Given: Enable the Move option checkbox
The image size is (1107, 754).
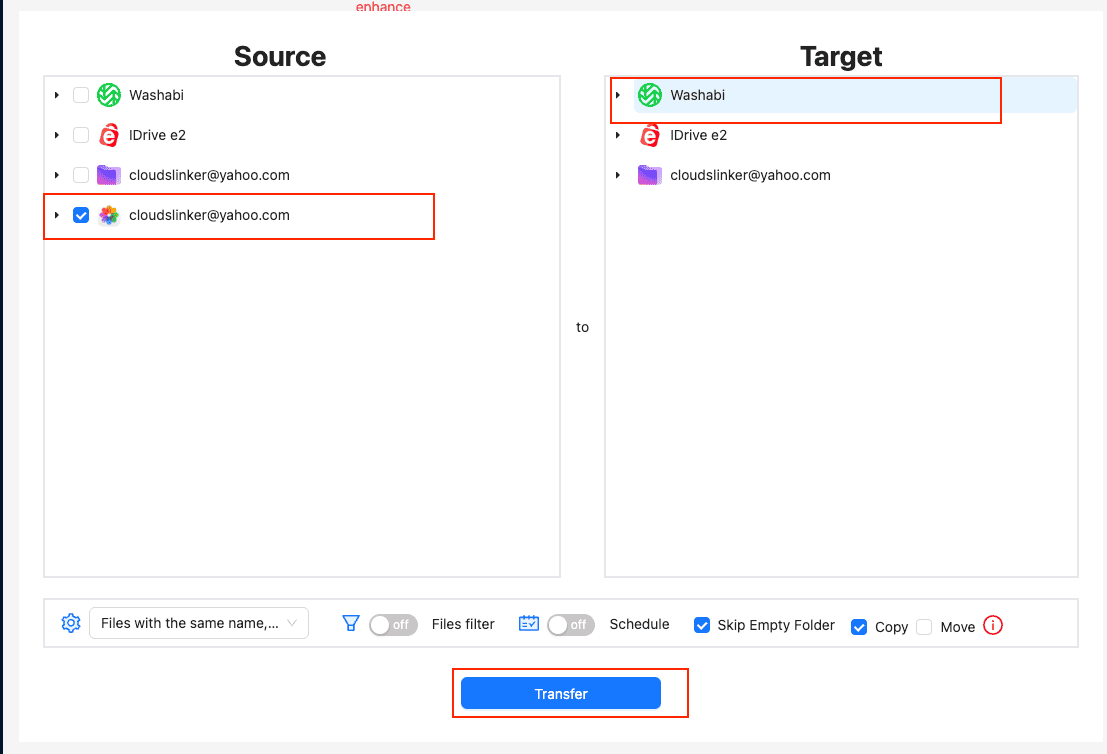Looking at the screenshot, I should point(924,627).
